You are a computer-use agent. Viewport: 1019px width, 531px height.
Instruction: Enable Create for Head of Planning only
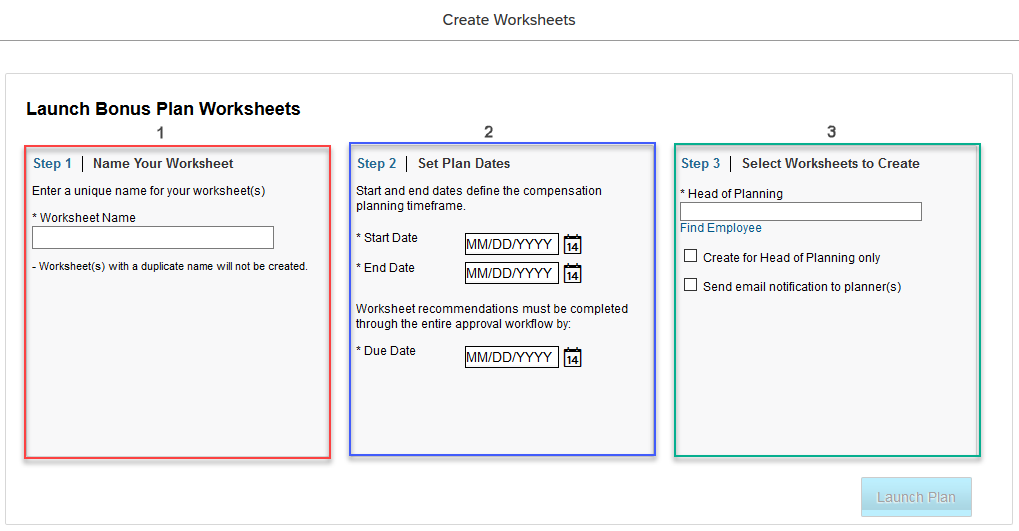point(690,256)
